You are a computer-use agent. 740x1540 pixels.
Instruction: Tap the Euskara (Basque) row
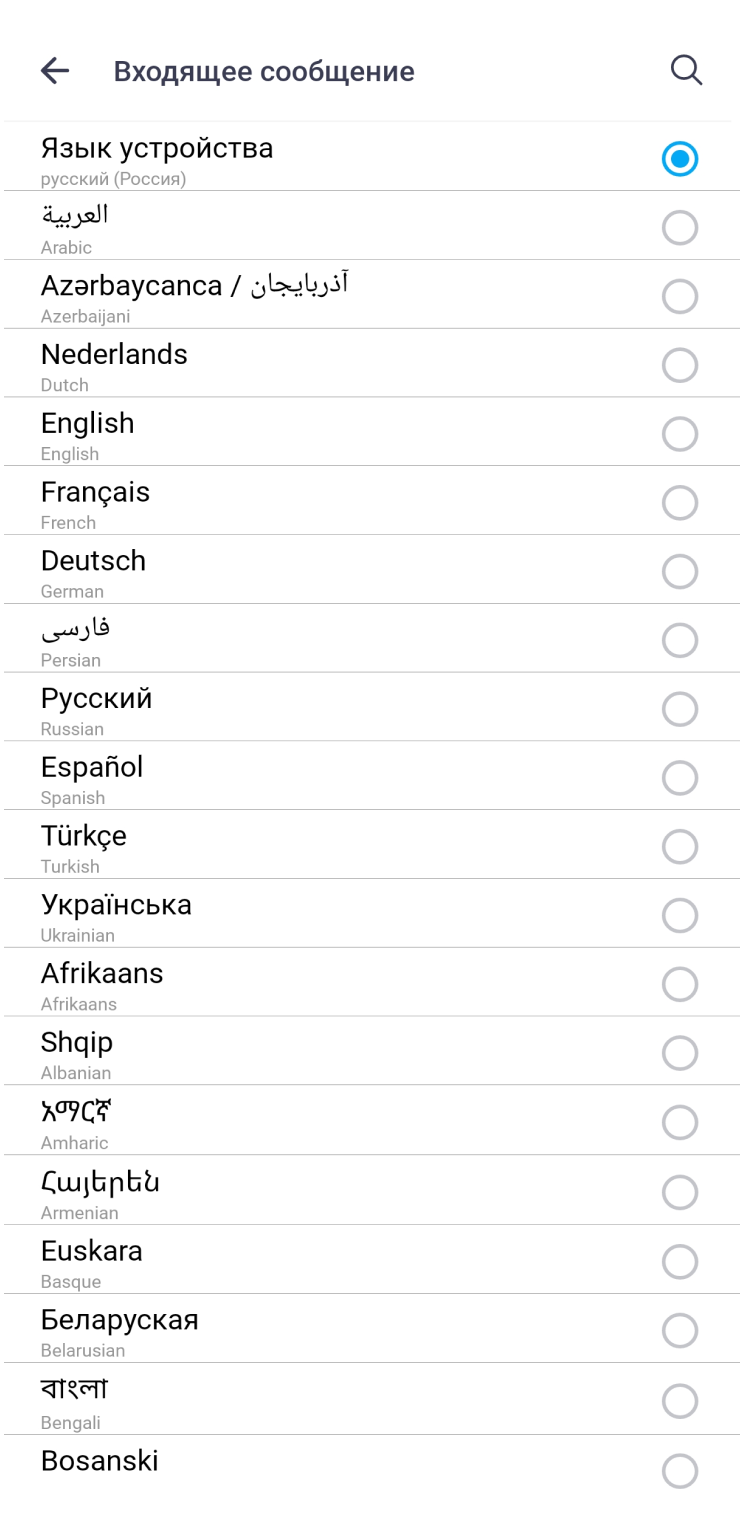click(x=300, y=1262)
